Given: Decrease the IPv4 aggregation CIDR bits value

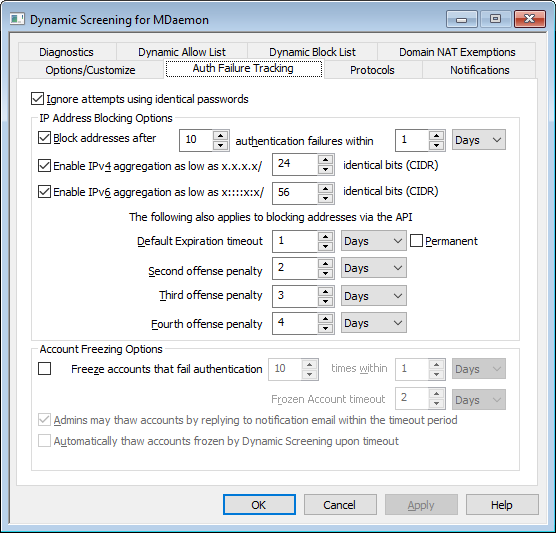Looking at the screenshot, I should click(x=325, y=170).
